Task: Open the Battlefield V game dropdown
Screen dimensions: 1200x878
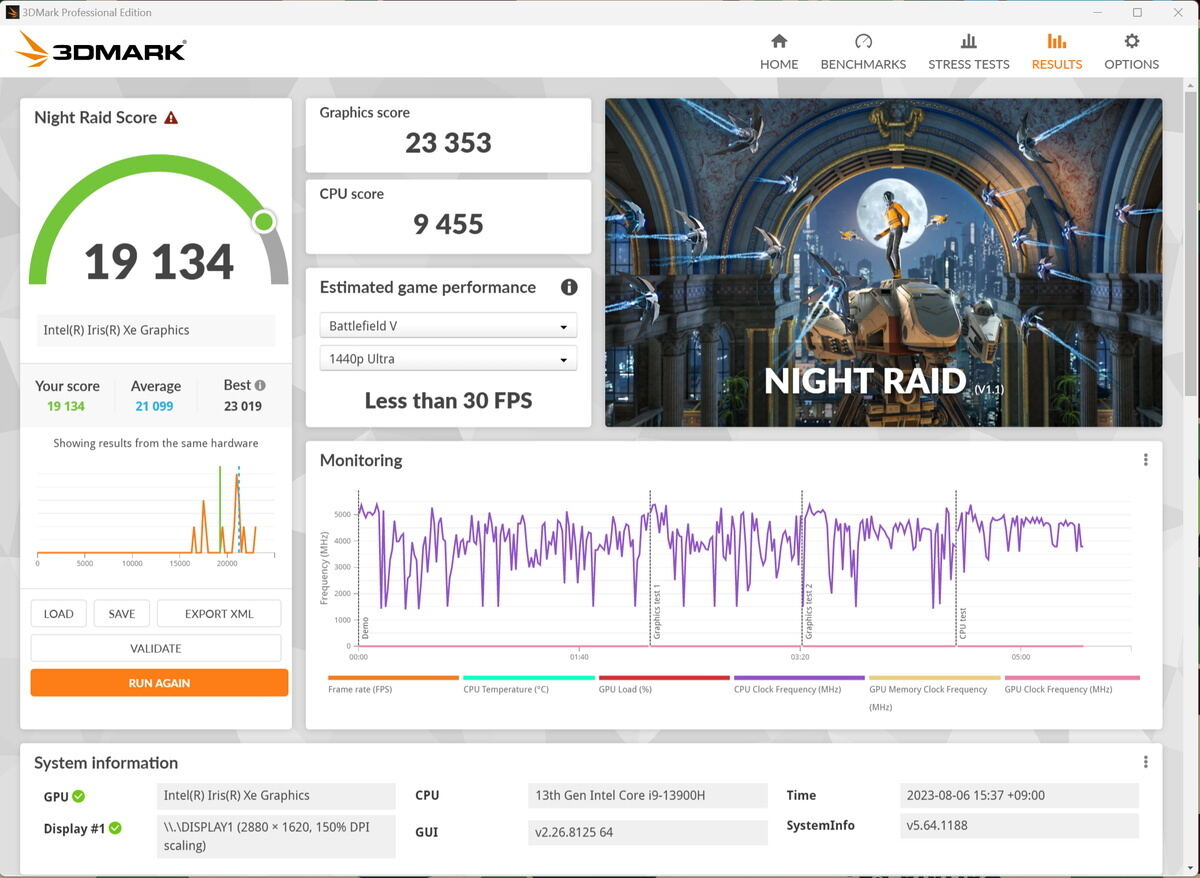Action: tap(448, 326)
